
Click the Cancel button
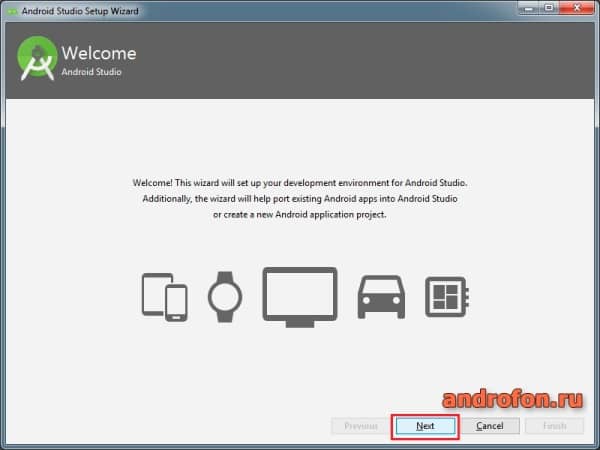point(490,426)
